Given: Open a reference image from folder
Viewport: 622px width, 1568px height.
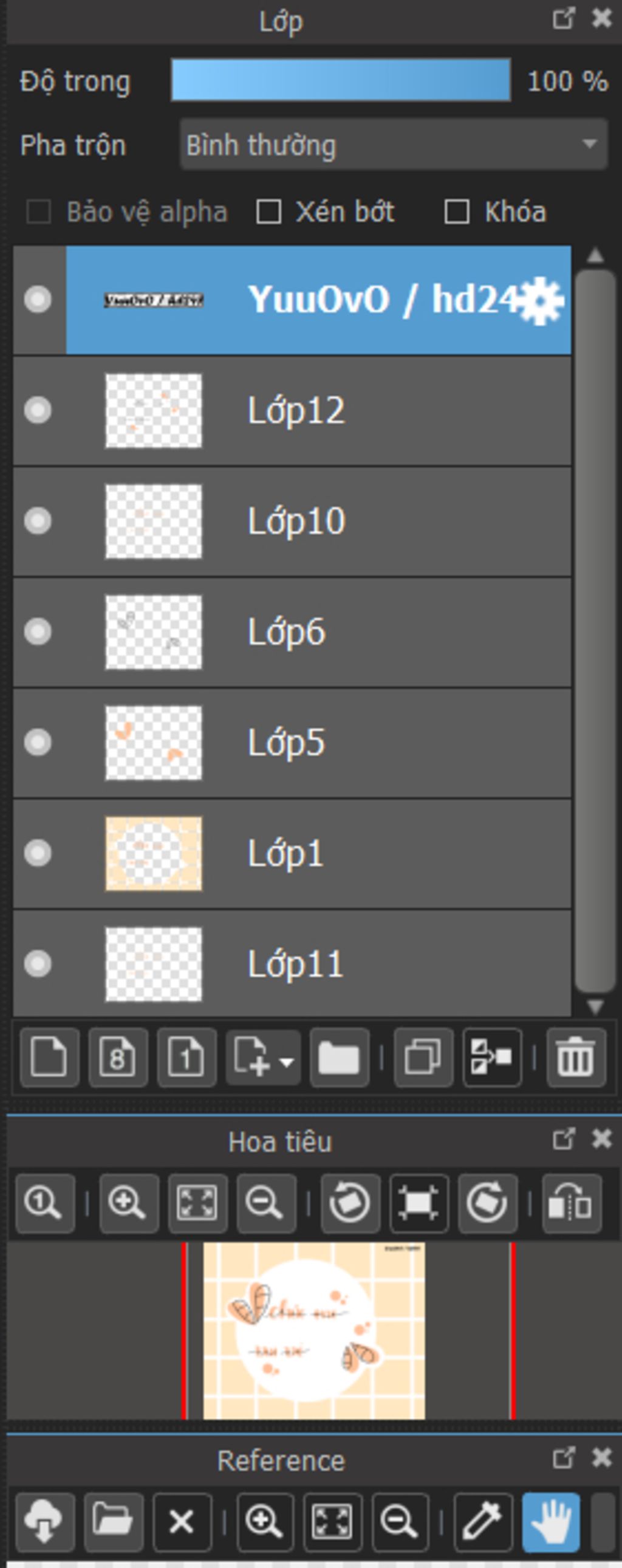Looking at the screenshot, I should 113,1521.
